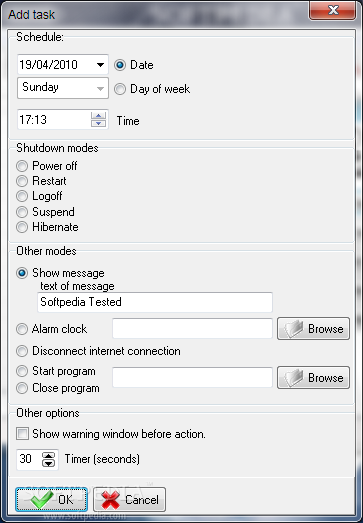Image resolution: width=363 pixels, height=523 pixels.
Task: Click the Alarm clock file path field
Action: 193,329
